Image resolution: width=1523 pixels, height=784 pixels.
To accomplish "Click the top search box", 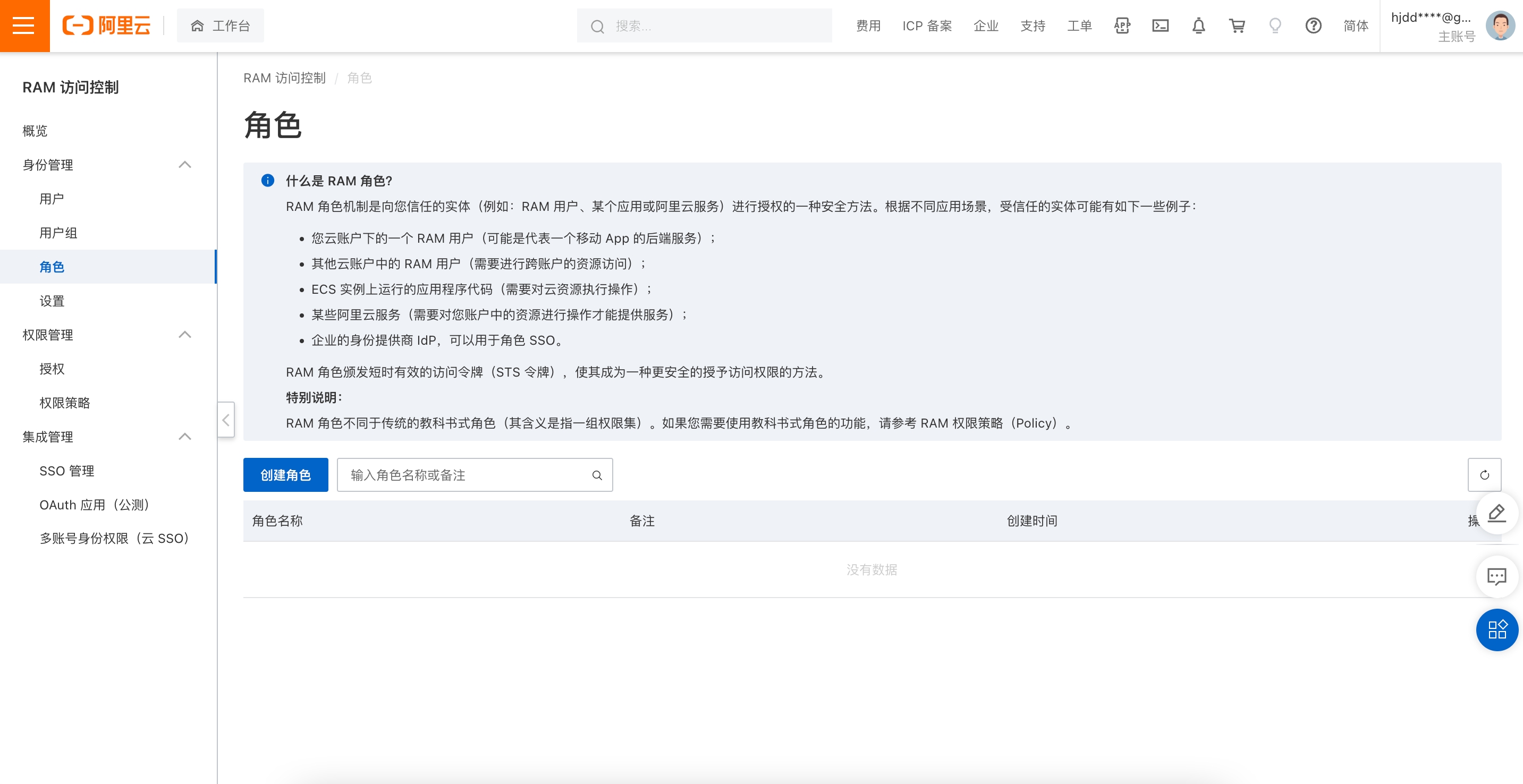I will pyautogui.click(x=704, y=25).
